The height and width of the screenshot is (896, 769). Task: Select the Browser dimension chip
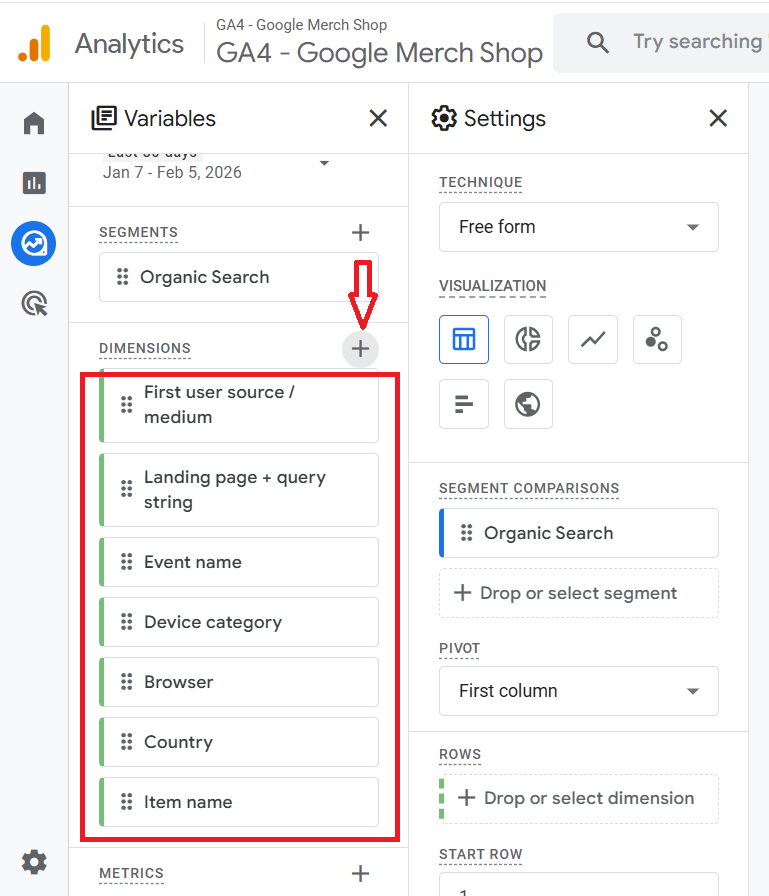[239, 682]
